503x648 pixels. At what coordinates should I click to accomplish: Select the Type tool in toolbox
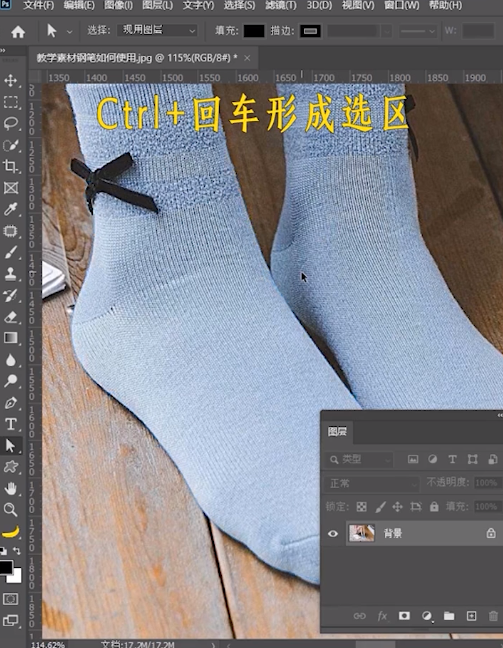click(x=11, y=424)
